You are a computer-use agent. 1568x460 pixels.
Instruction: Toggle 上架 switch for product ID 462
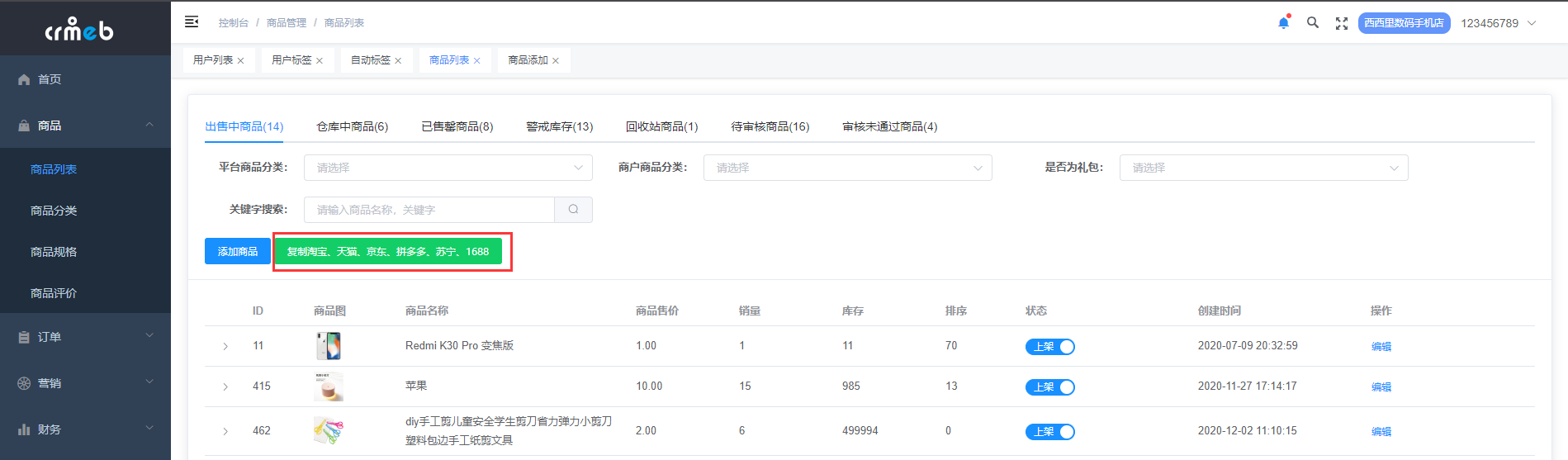[1049, 432]
